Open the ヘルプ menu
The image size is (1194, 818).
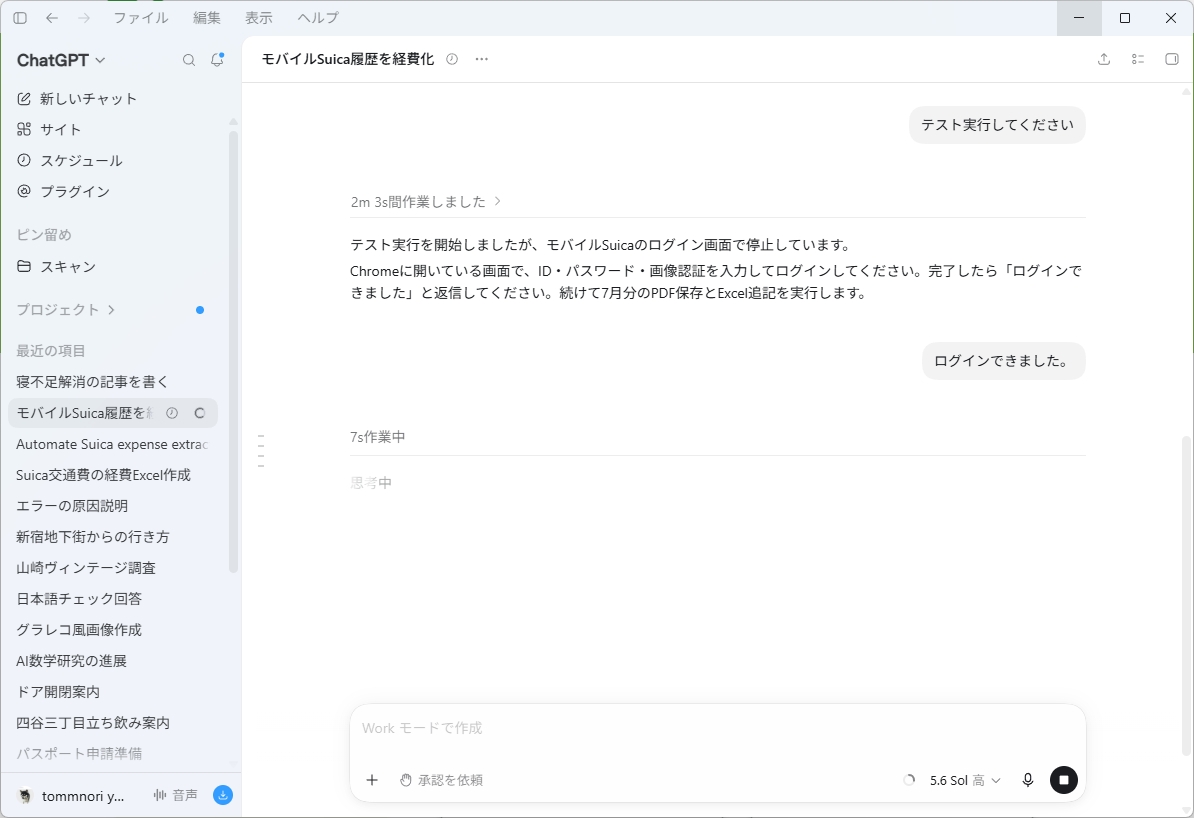click(318, 18)
